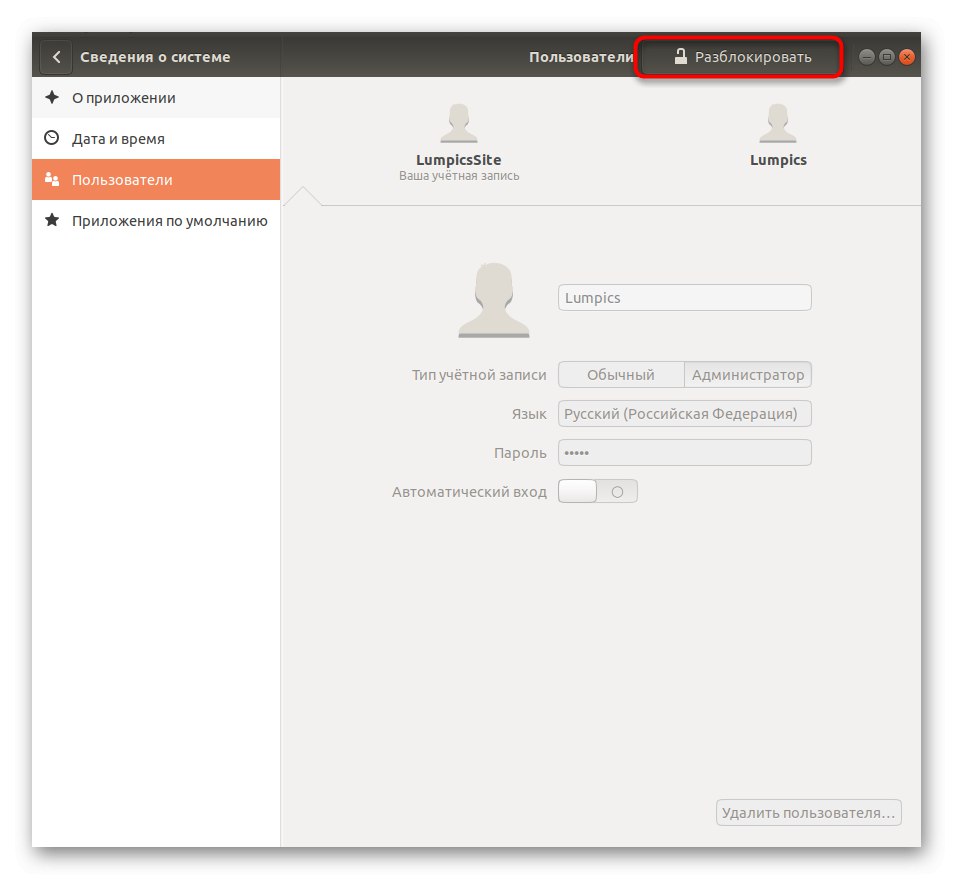Click the clock icon beside Дата и время
The height and width of the screenshot is (879, 953).
(x=52, y=138)
